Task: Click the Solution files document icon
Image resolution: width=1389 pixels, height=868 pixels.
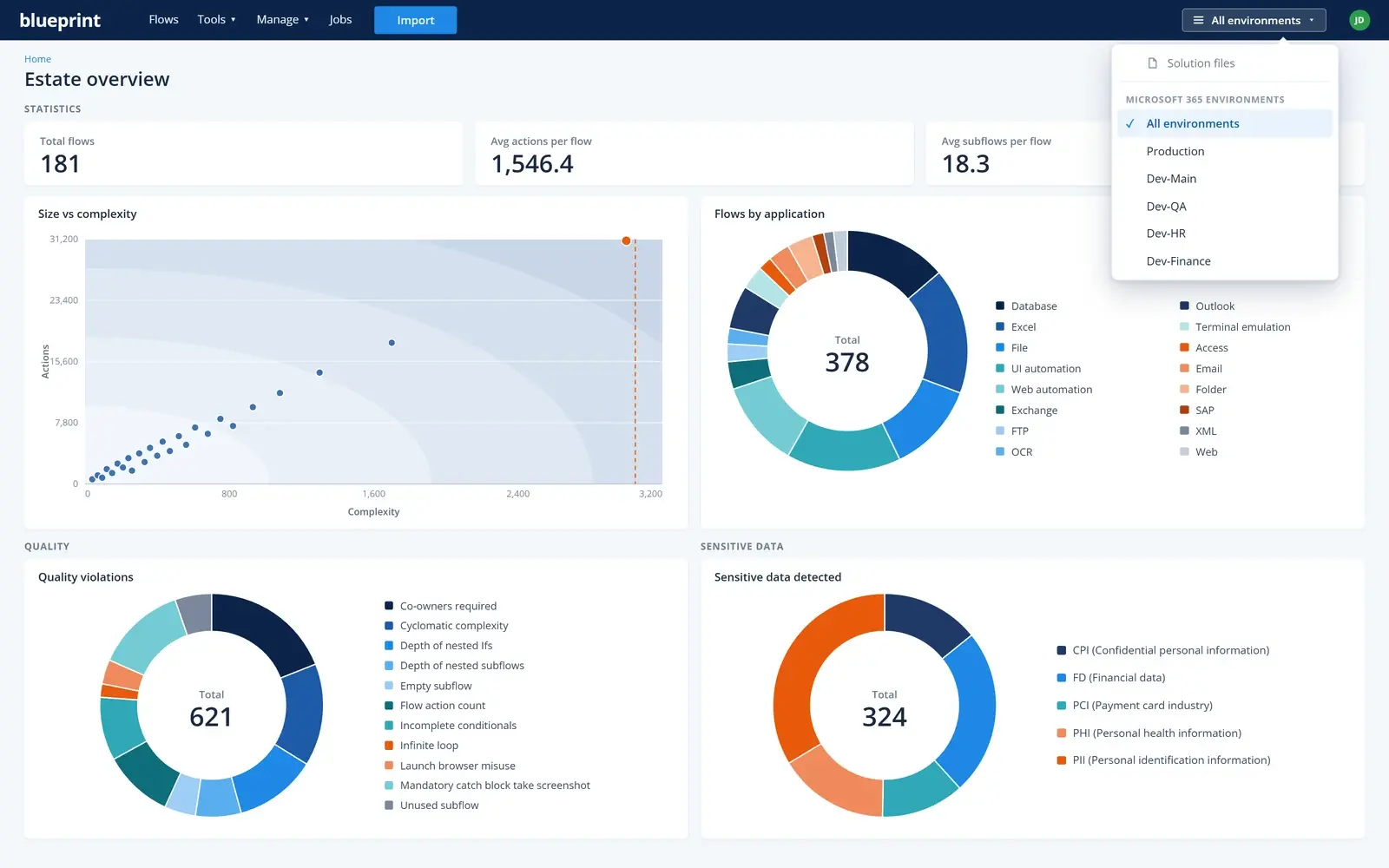Action: click(1152, 63)
